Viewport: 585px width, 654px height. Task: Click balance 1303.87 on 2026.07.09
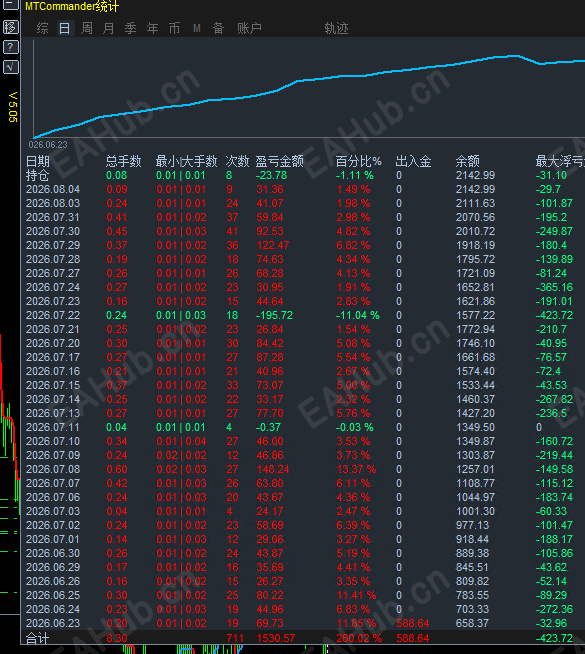(475, 455)
